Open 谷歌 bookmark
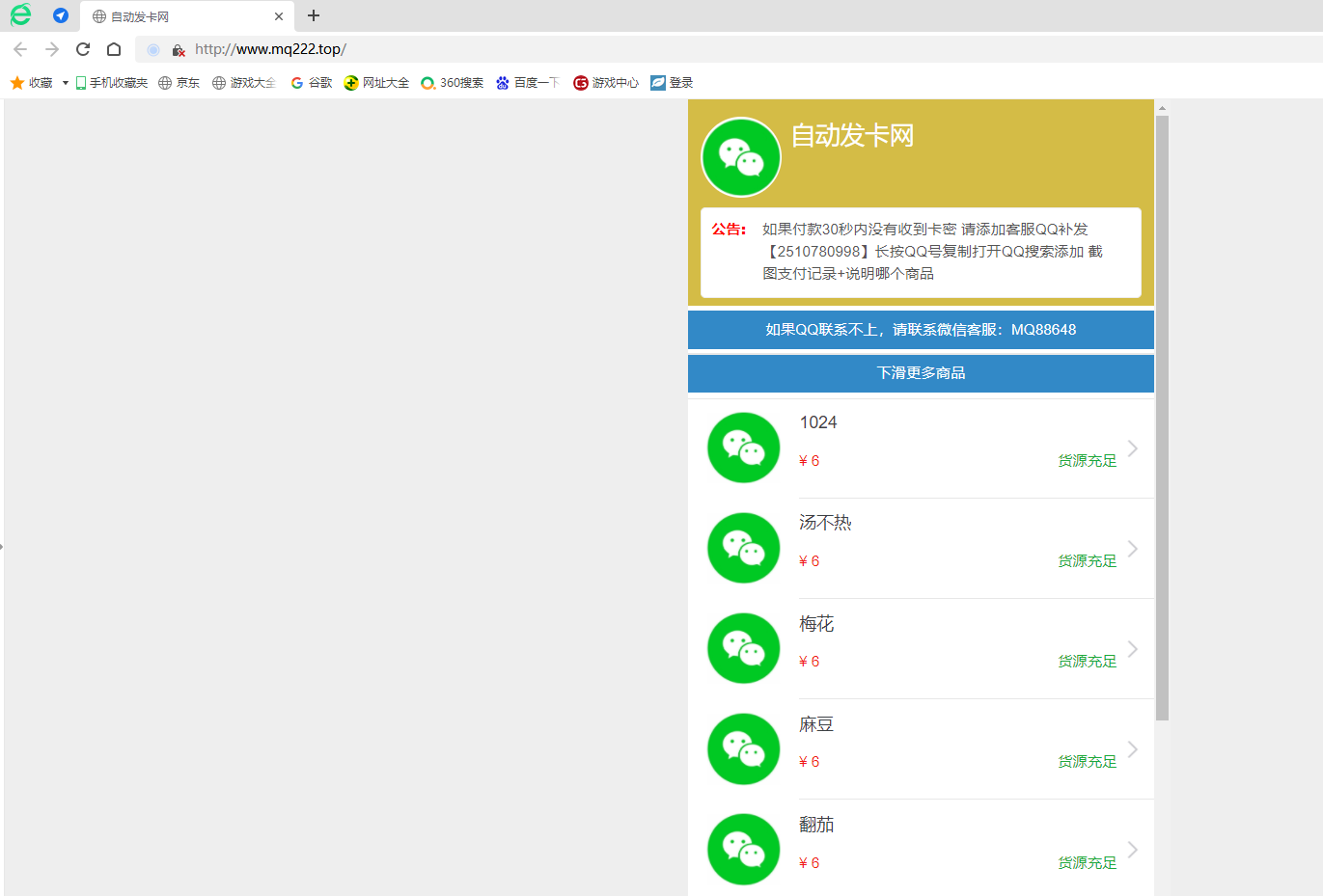1323x896 pixels. (x=312, y=83)
